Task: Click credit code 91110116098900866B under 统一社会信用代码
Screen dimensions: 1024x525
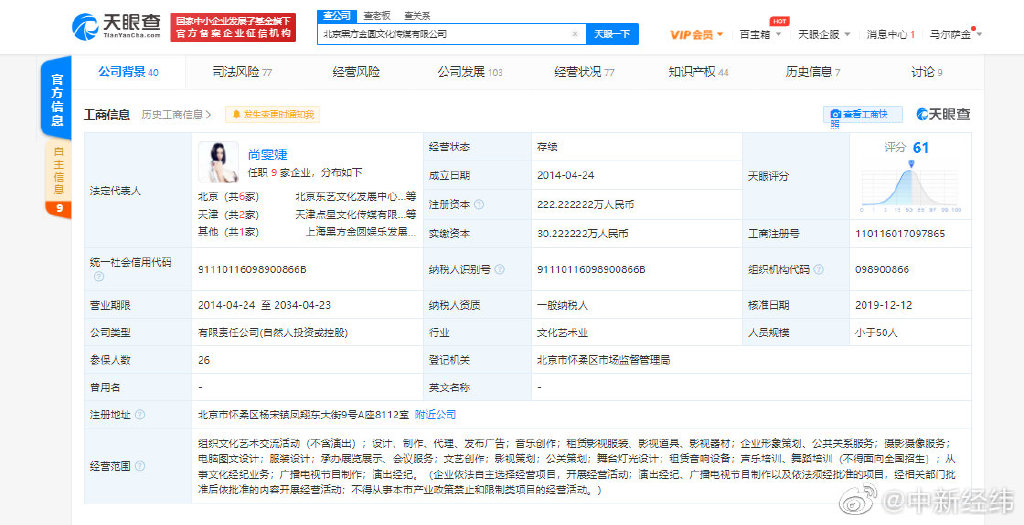Action: point(252,269)
